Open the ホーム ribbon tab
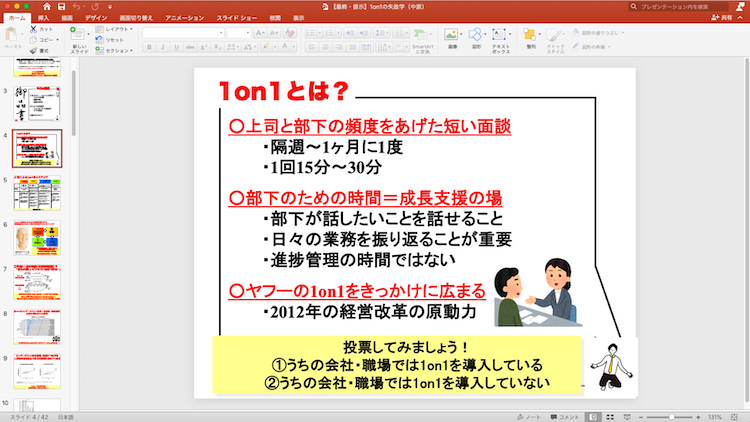This screenshot has width=750, height=422. (x=17, y=18)
